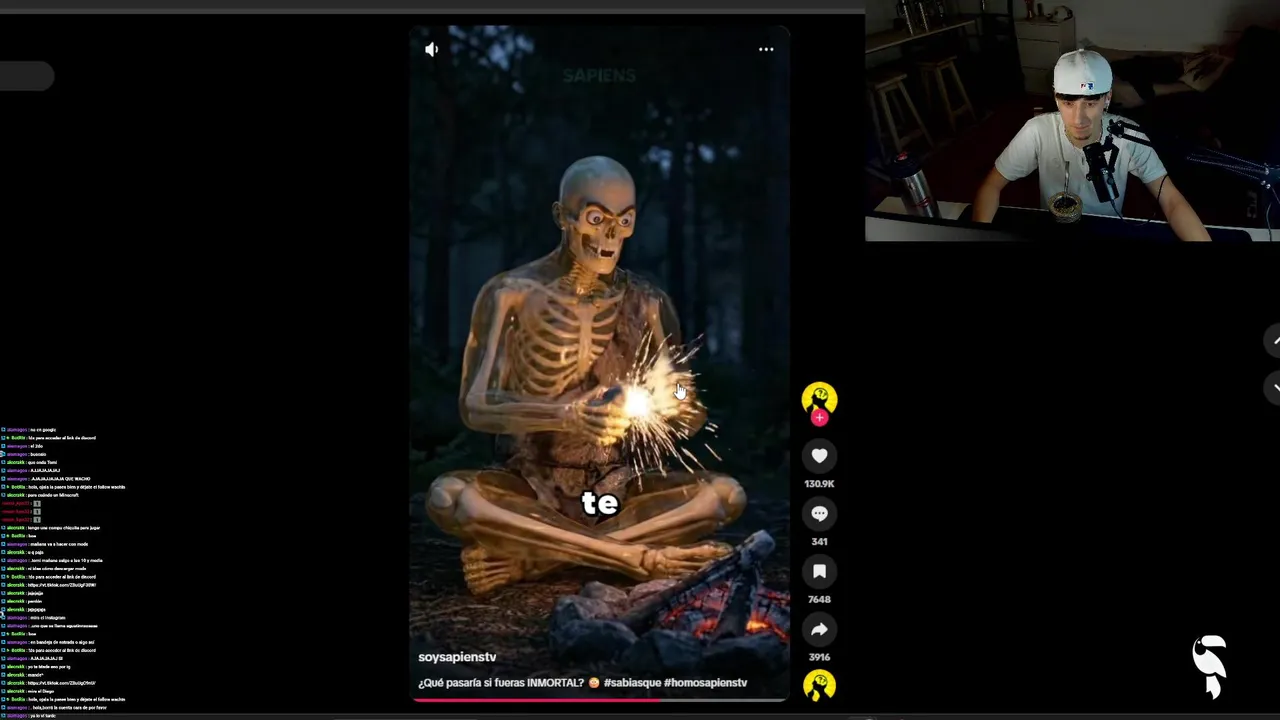Open #sabiasque hashtag
Screen dimensions: 1280x720
631,683
